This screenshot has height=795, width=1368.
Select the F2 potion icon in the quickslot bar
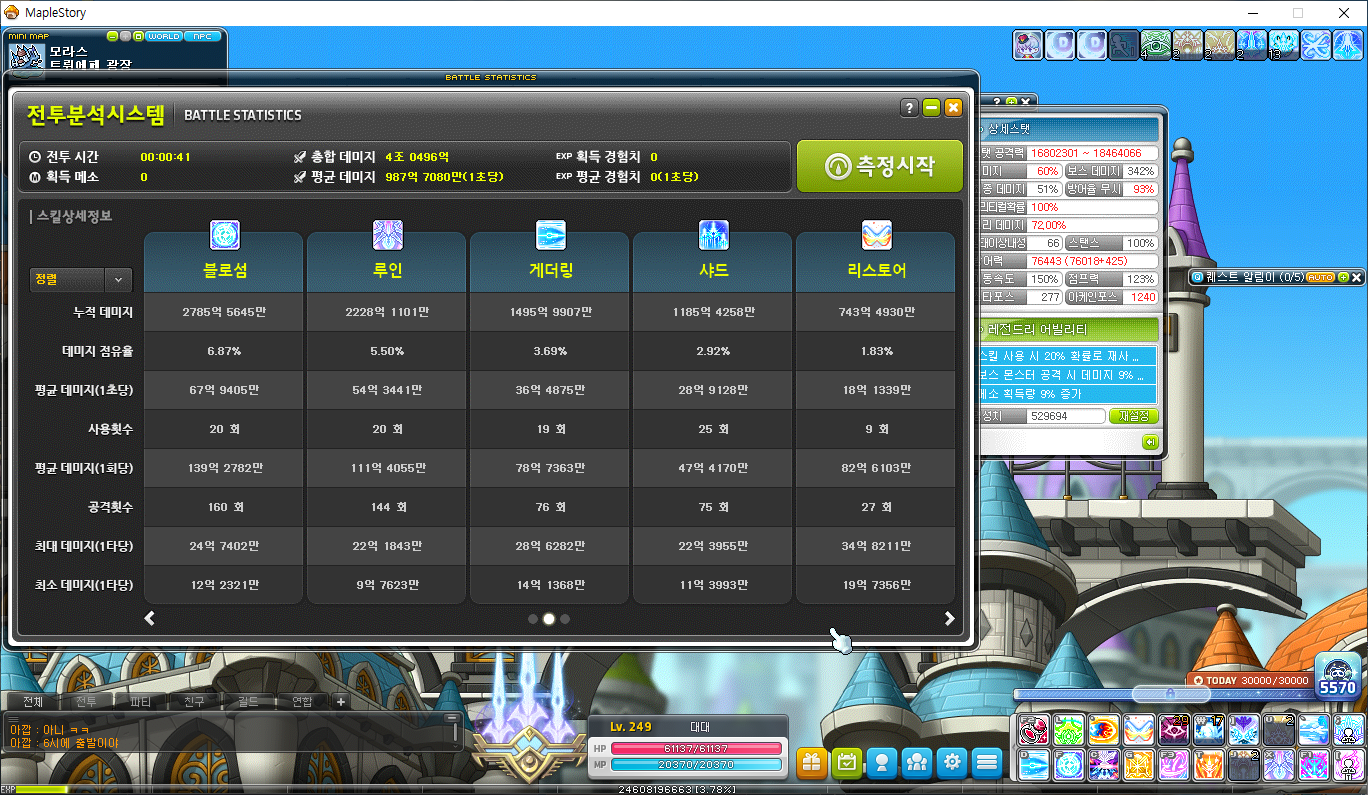pos(1033,730)
